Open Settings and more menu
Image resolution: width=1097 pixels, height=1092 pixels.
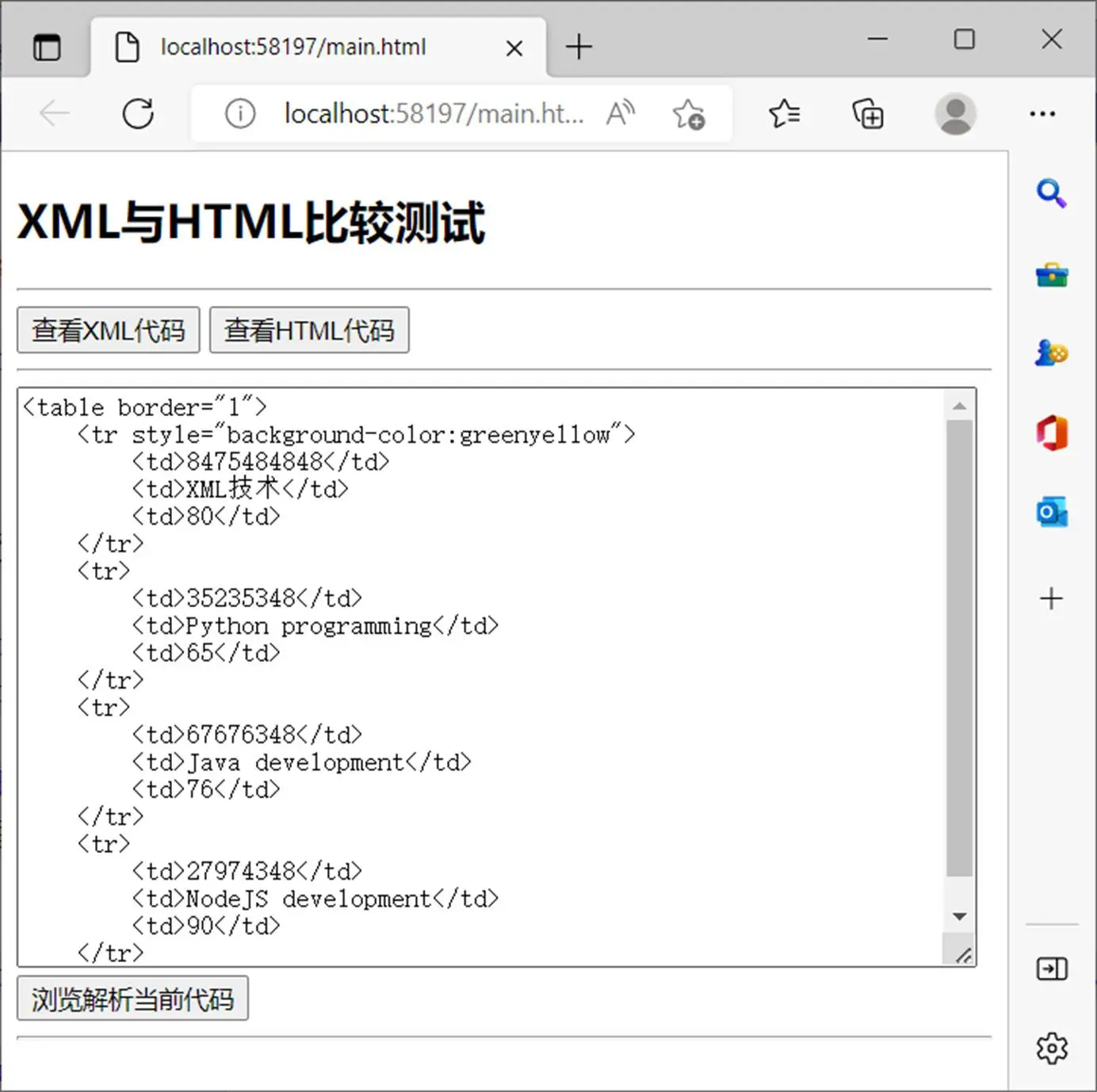point(1042,114)
